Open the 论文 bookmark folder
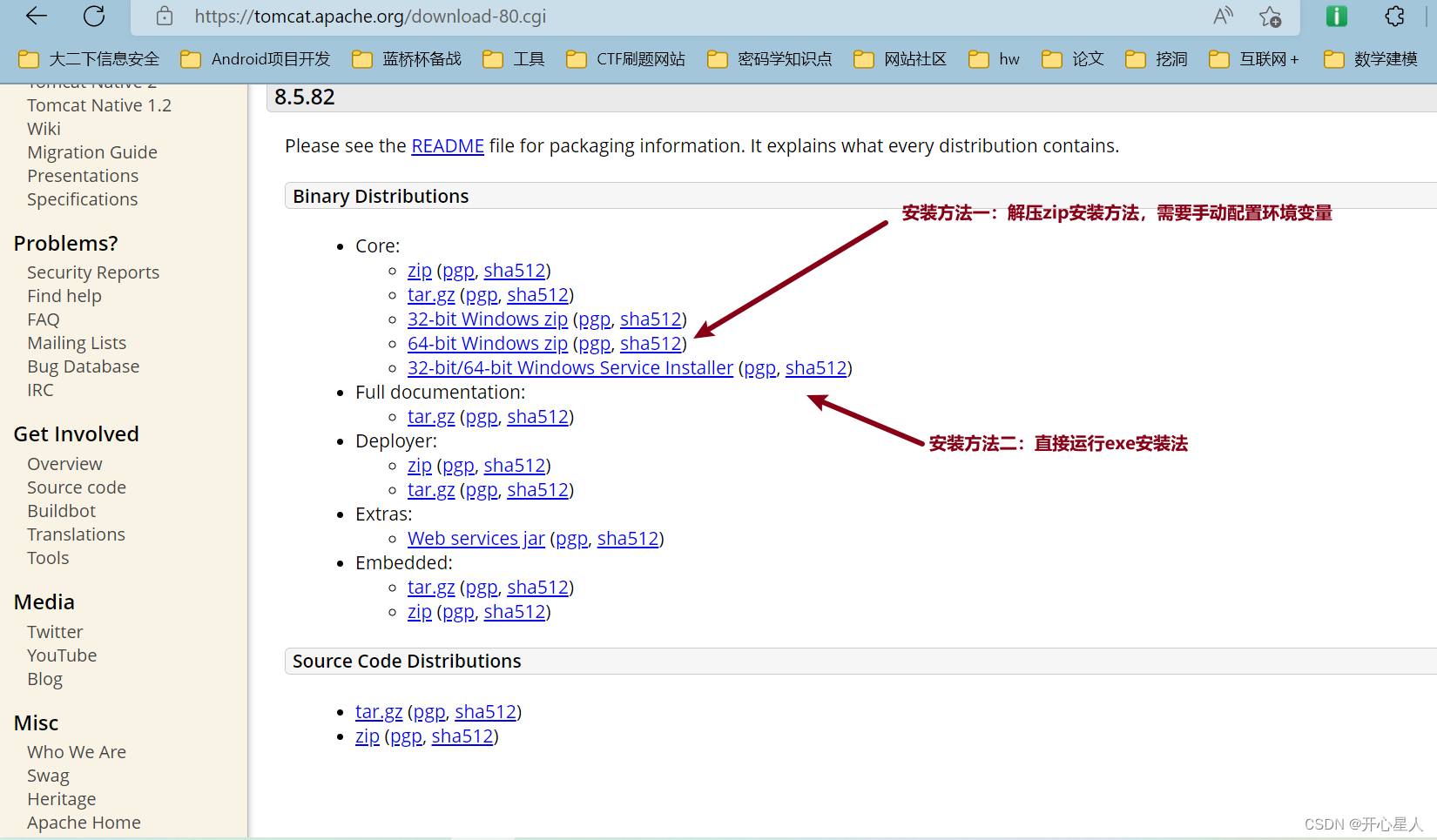Image resolution: width=1437 pixels, height=840 pixels. pyautogui.click(x=1073, y=59)
